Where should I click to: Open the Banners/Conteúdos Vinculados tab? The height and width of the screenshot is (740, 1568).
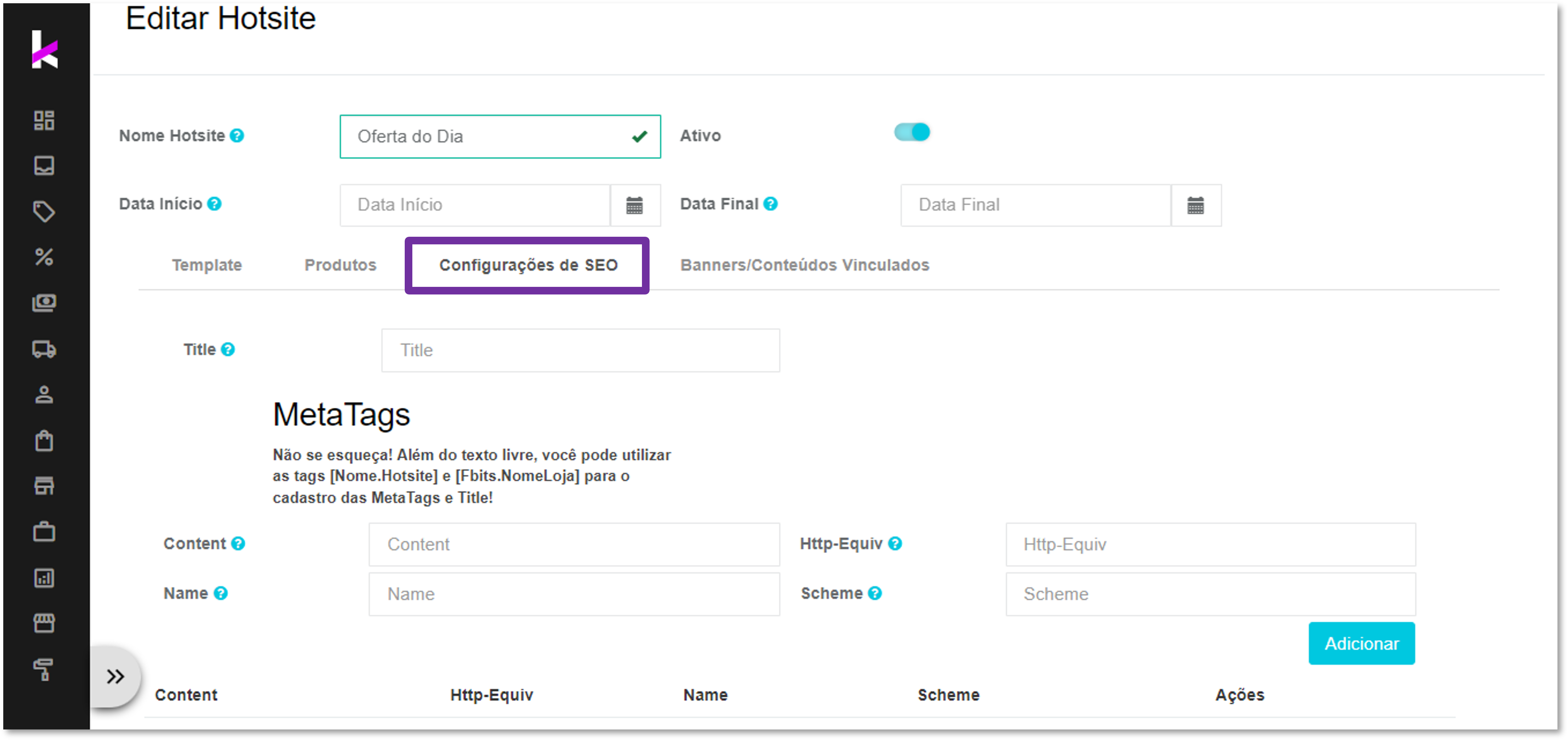pyautogui.click(x=805, y=265)
